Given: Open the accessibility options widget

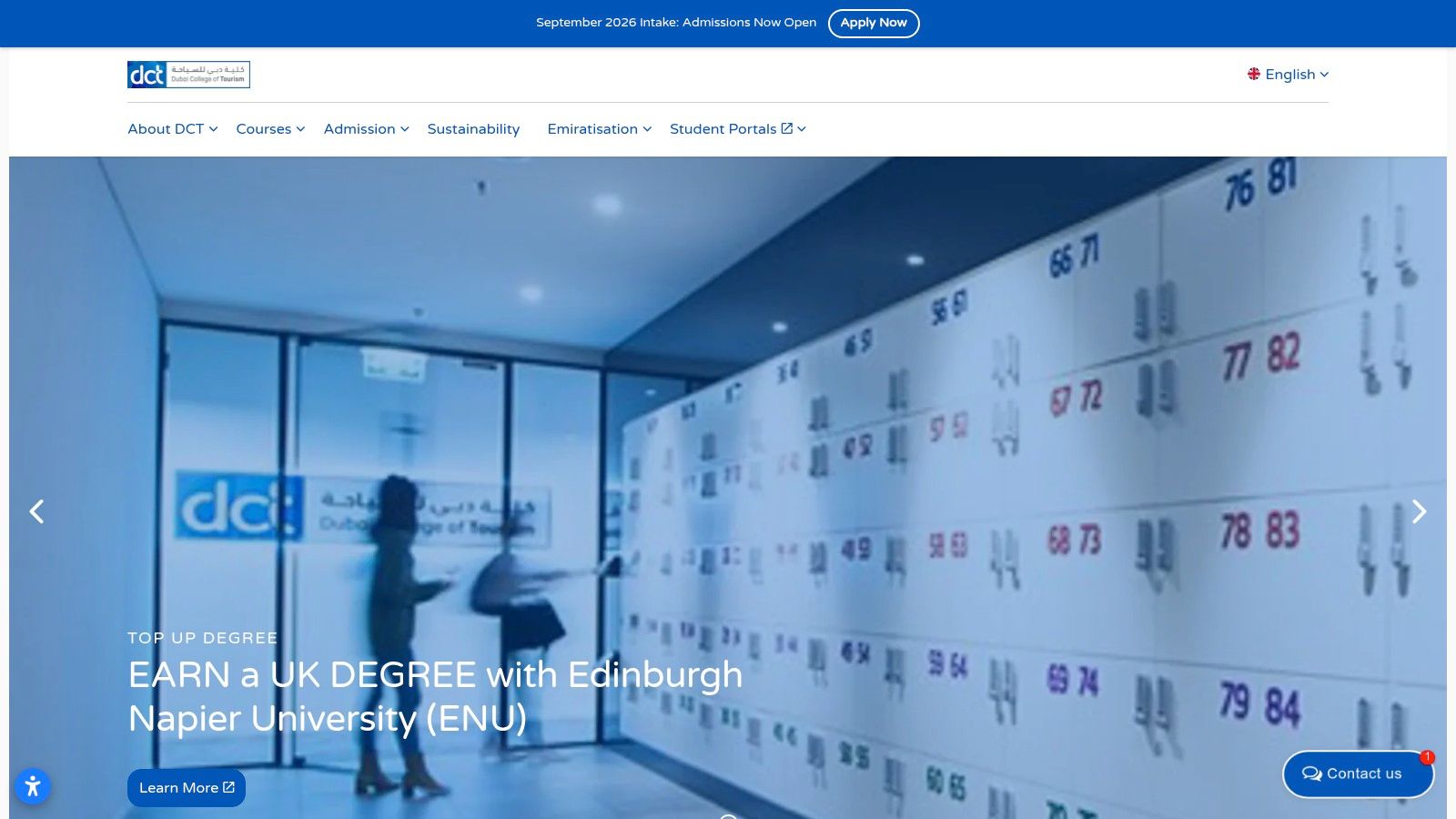Looking at the screenshot, I should (33, 786).
